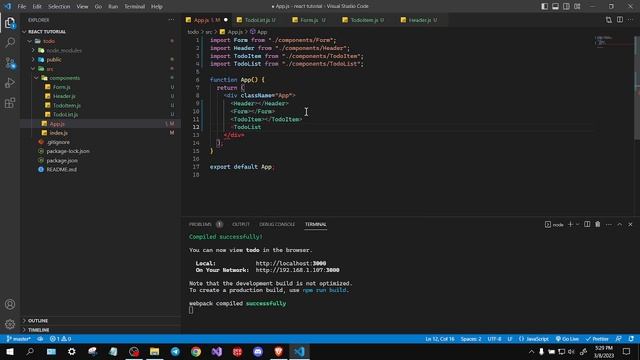Open editor more actions ellipsis

[631, 20]
